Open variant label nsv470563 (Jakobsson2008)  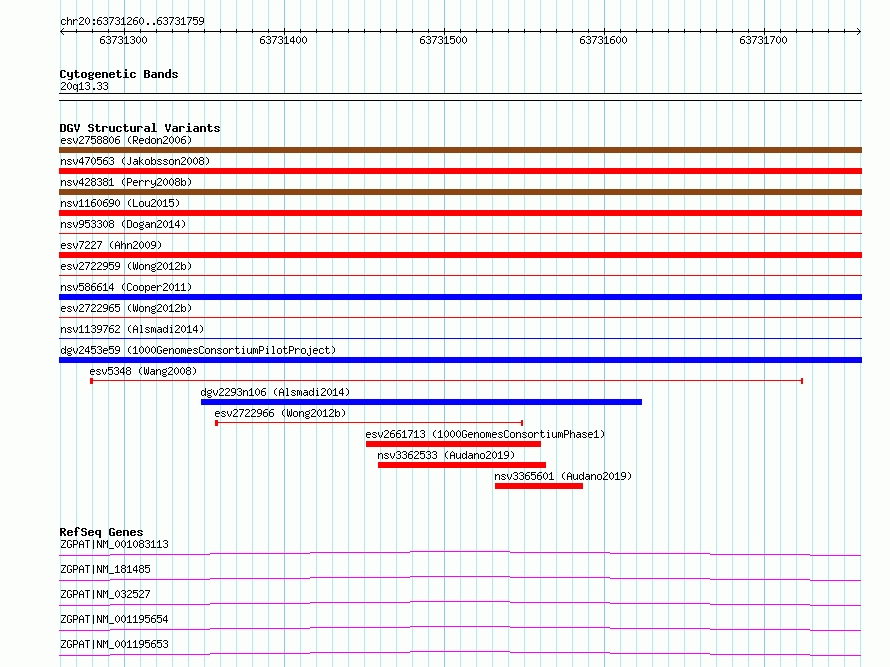135,161
